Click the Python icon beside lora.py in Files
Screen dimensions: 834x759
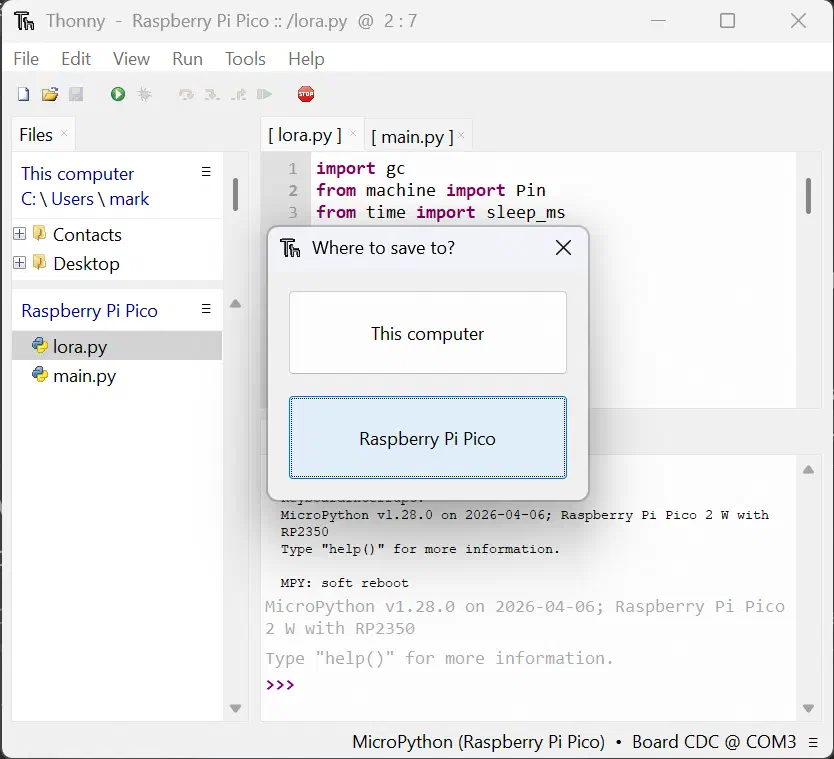(x=40, y=346)
